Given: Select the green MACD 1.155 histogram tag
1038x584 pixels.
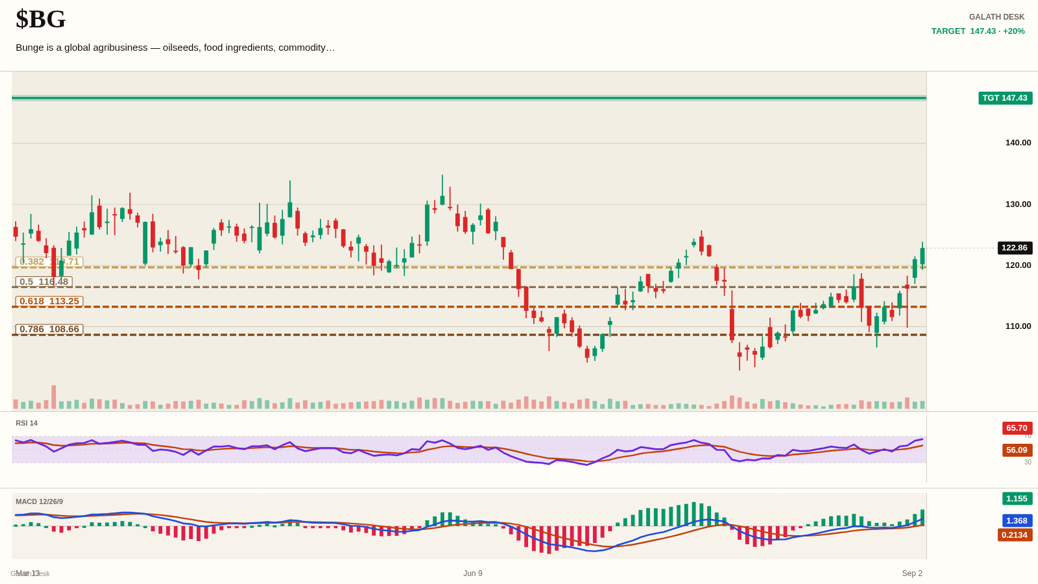Looking at the screenshot, I should tap(1017, 499).
